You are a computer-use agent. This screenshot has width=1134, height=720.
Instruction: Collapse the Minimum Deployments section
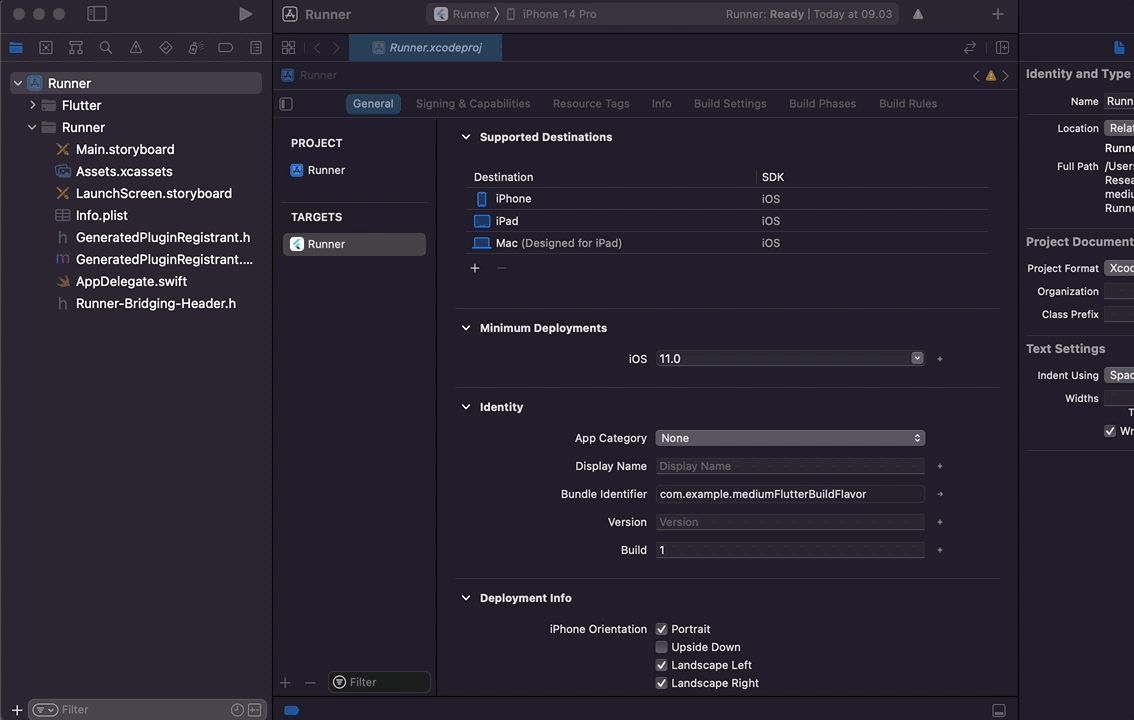pyautogui.click(x=466, y=327)
